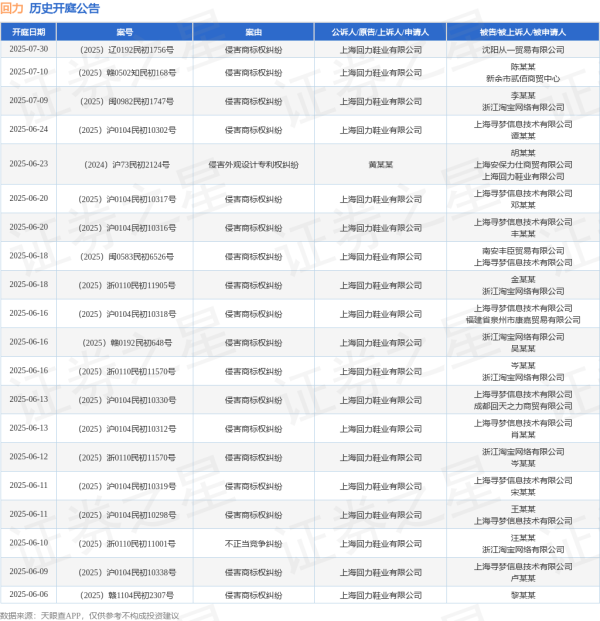This screenshot has width=600, height=621.
Task: Click defendant 新余市祇佰商贸中心
Action: [x=522, y=78]
